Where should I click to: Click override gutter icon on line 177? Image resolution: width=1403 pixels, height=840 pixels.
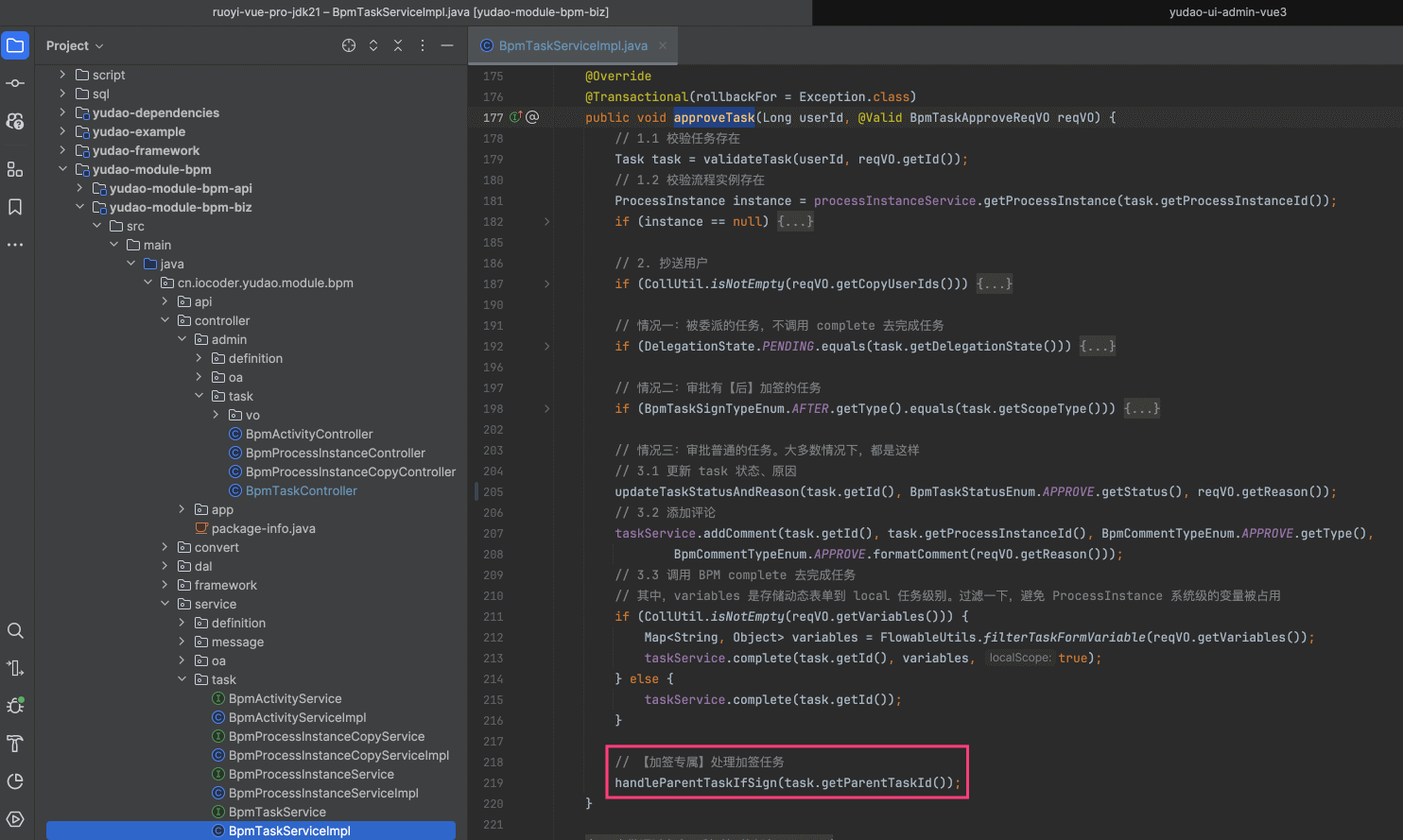coord(516,117)
